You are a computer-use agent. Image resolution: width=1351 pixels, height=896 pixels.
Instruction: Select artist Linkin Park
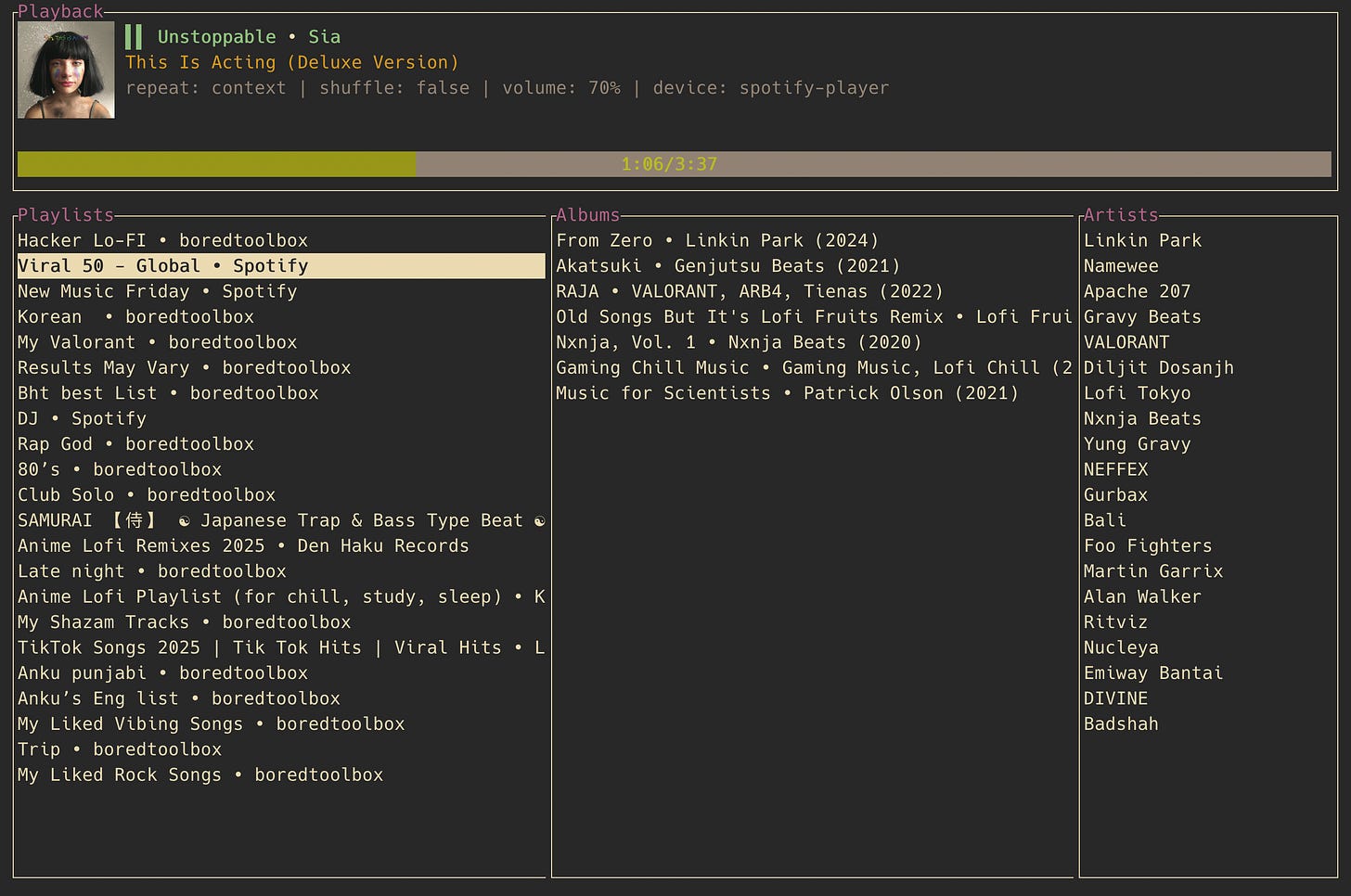click(1142, 240)
